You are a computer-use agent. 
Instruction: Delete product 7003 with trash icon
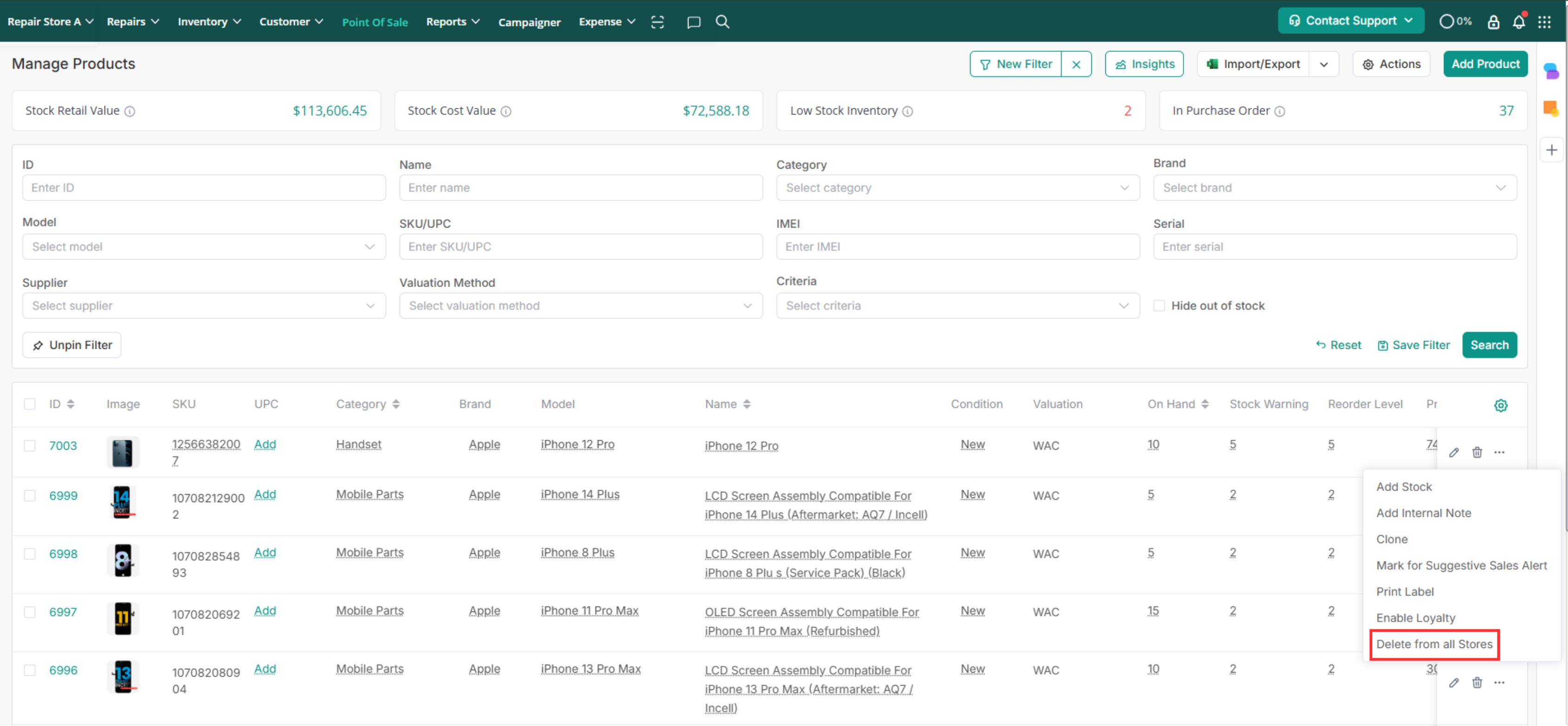pos(1476,452)
